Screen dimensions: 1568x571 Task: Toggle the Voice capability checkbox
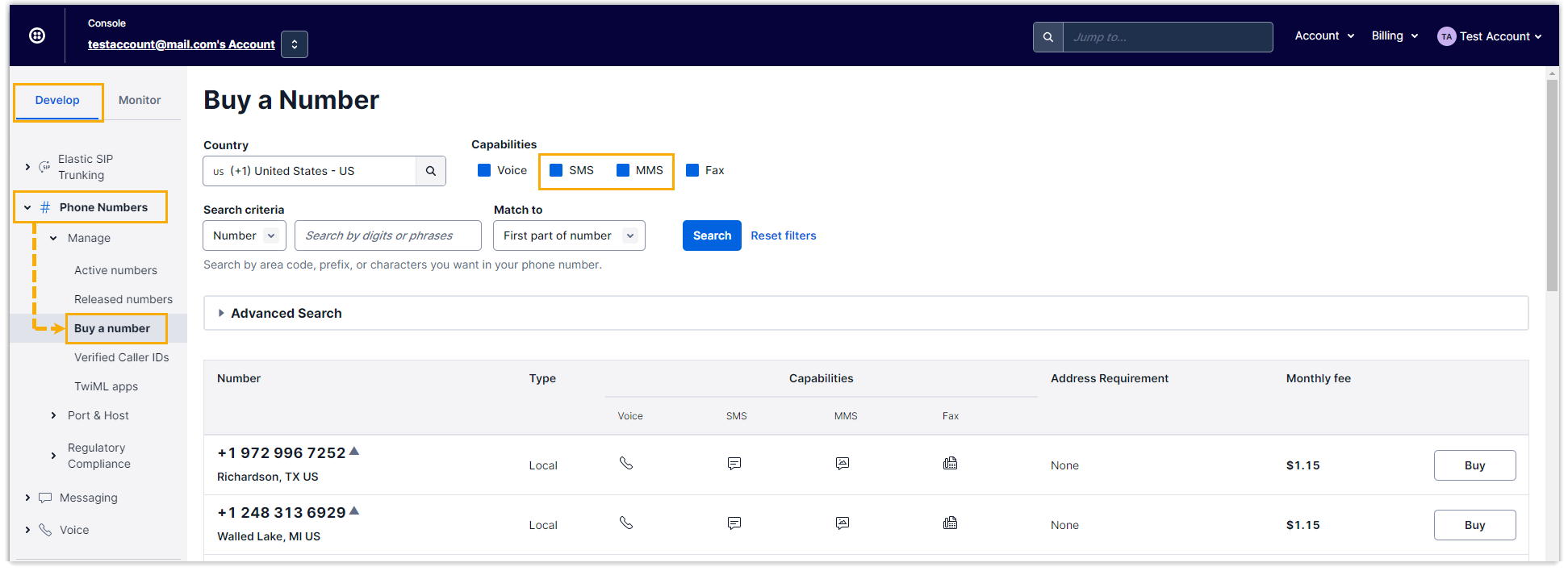pyautogui.click(x=484, y=170)
